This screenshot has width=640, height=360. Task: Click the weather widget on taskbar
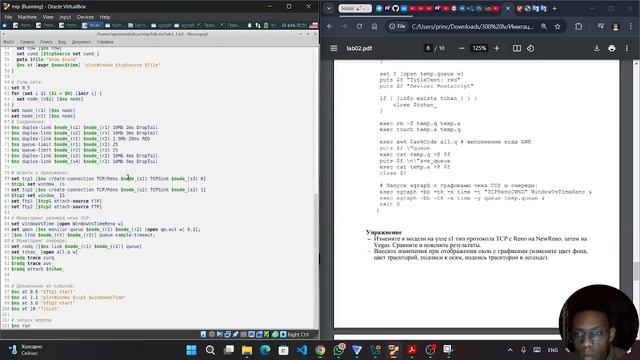[25, 350]
